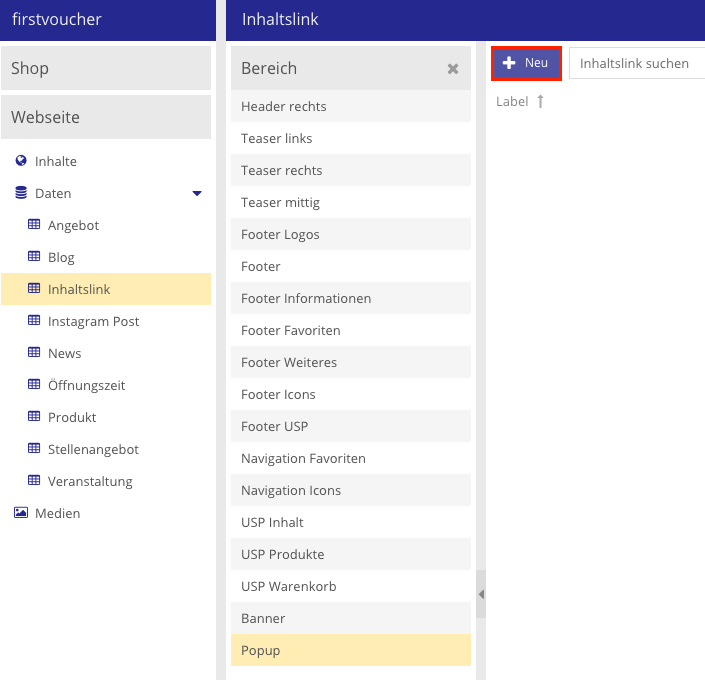Select the plain Footer area
The image size is (705, 680).
tap(351, 266)
